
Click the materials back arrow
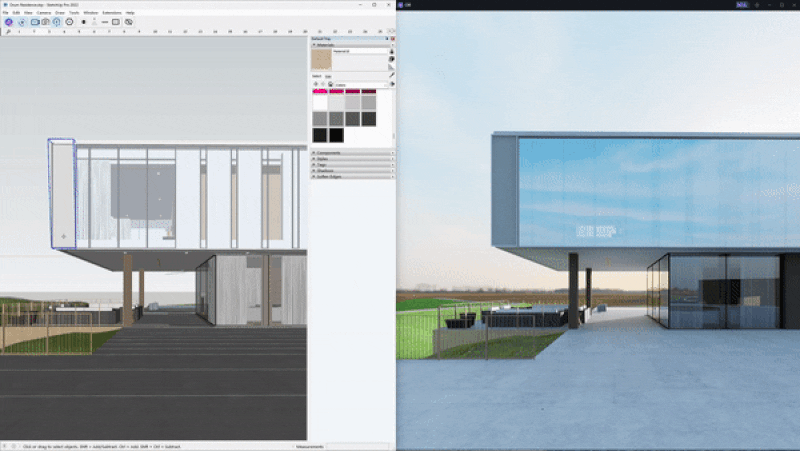pyautogui.click(x=315, y=84)
